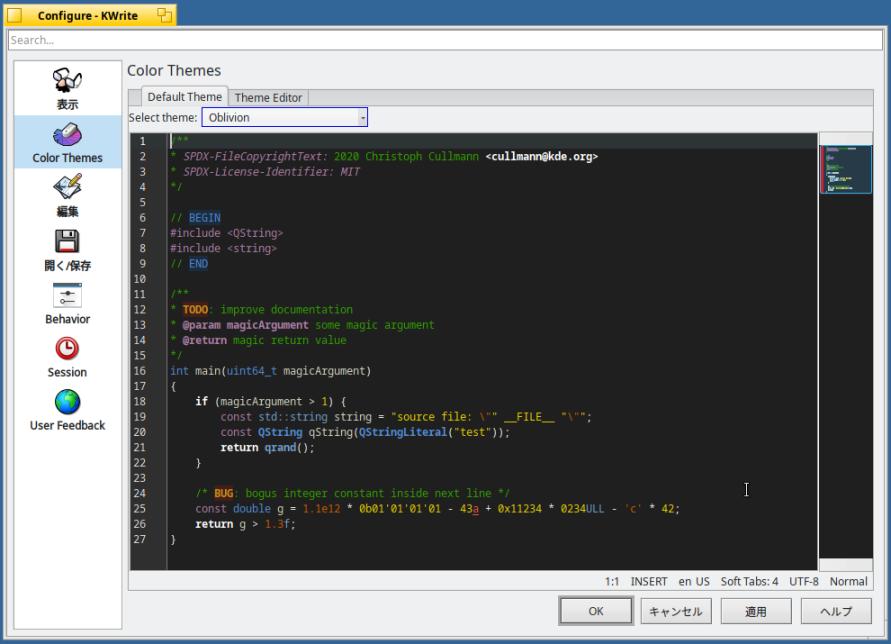Click the BEGIN region marker text
This screenshot has height=644, width=891.
pos(205,218)
